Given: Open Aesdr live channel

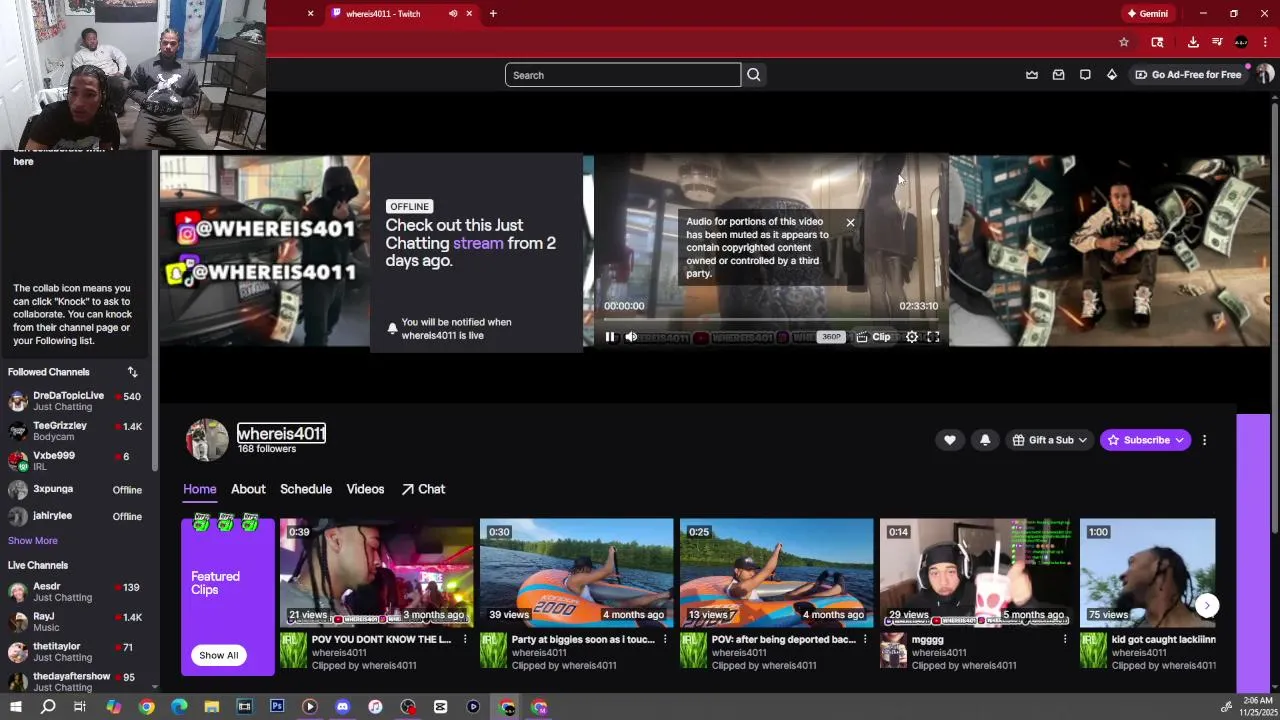Looking at the screenshot, I should (77, 591).
